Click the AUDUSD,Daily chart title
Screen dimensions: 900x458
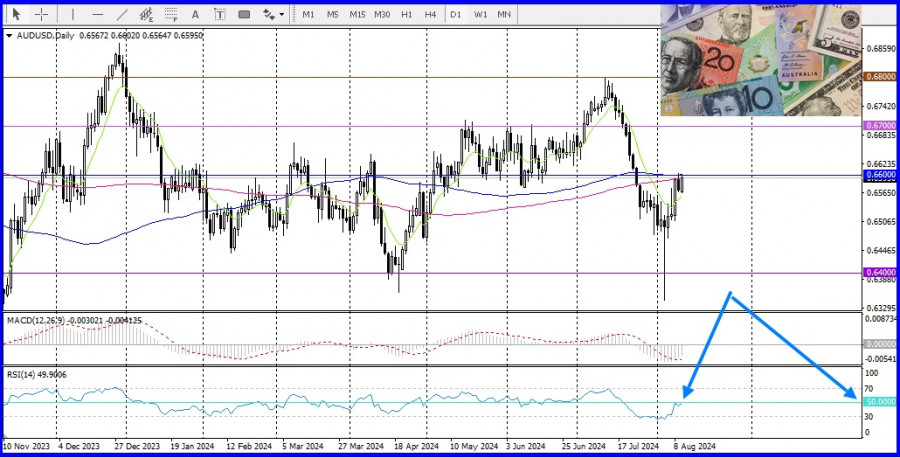tap(45, 35)
